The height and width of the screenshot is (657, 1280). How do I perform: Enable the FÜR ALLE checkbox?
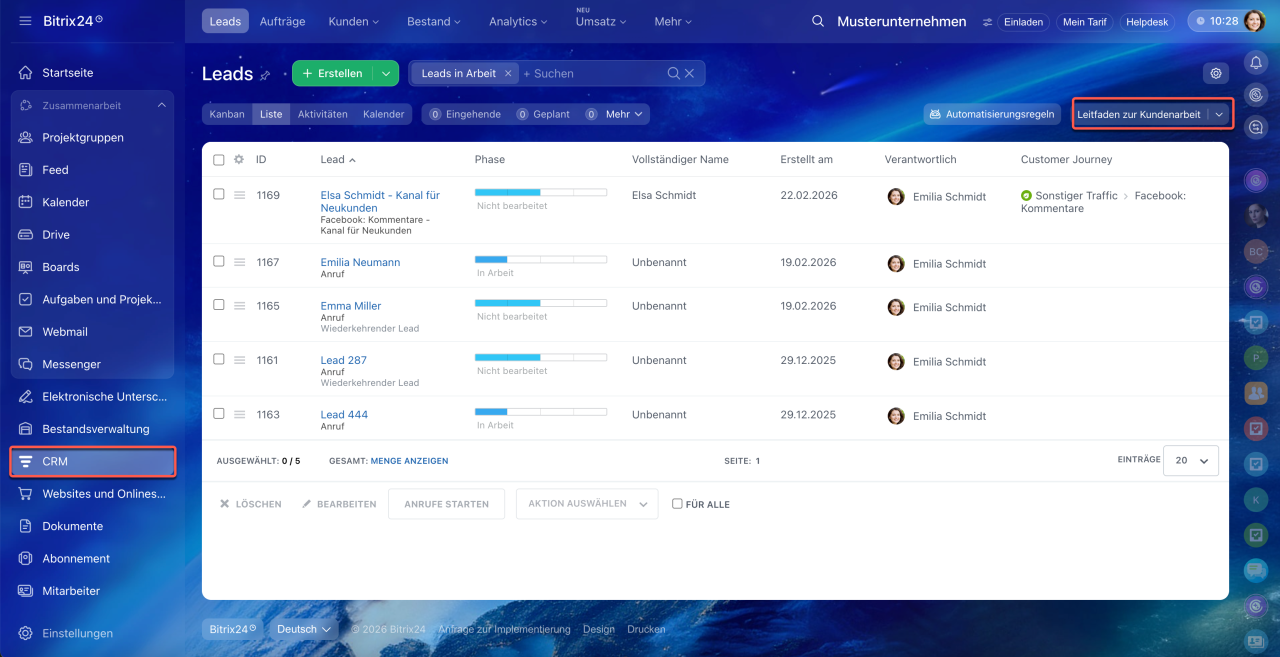click(677, 504)
